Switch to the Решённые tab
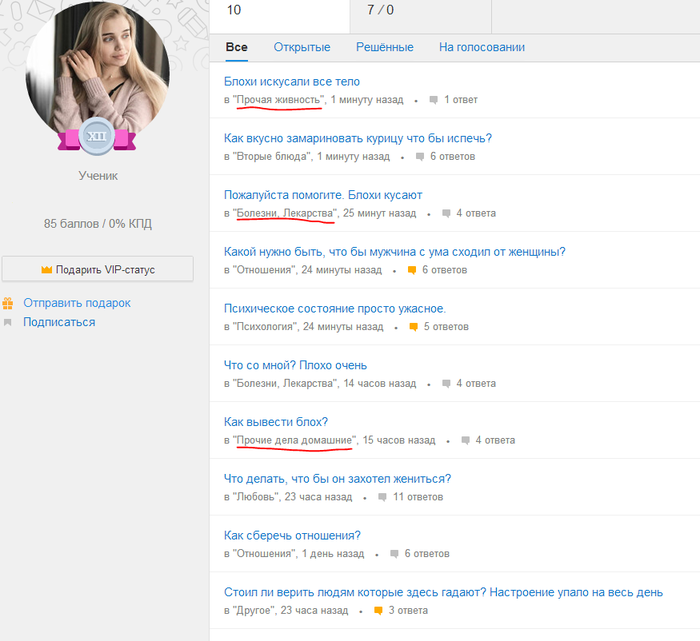700x641 pixels. (x=384, y=47)
